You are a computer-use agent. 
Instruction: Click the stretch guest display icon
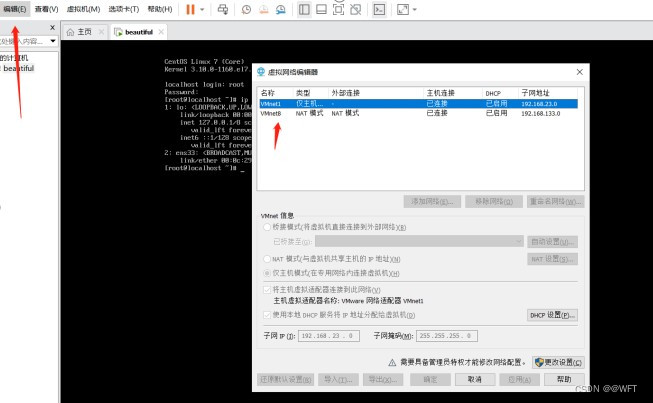tap(403, 9)
